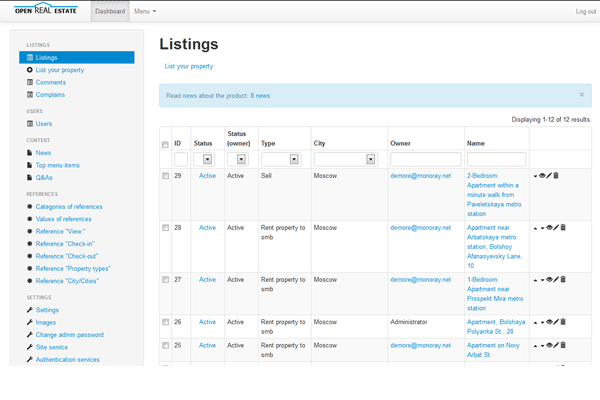Screen dimensions: 600x400
Task: Expand the City filter dropdown
Action: pyautogui.click(x=370, y=159)
